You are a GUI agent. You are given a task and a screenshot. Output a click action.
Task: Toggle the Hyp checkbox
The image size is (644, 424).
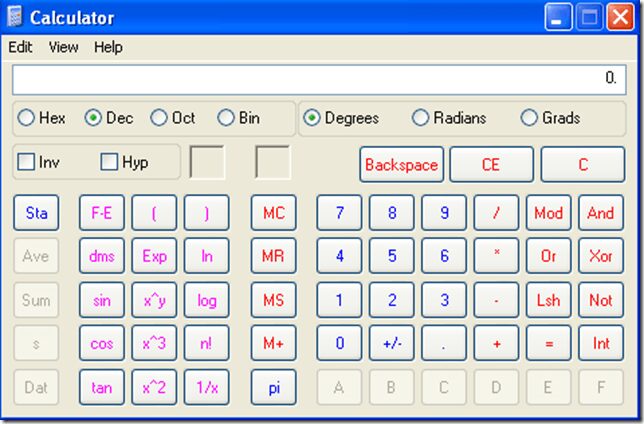(110, 162)
